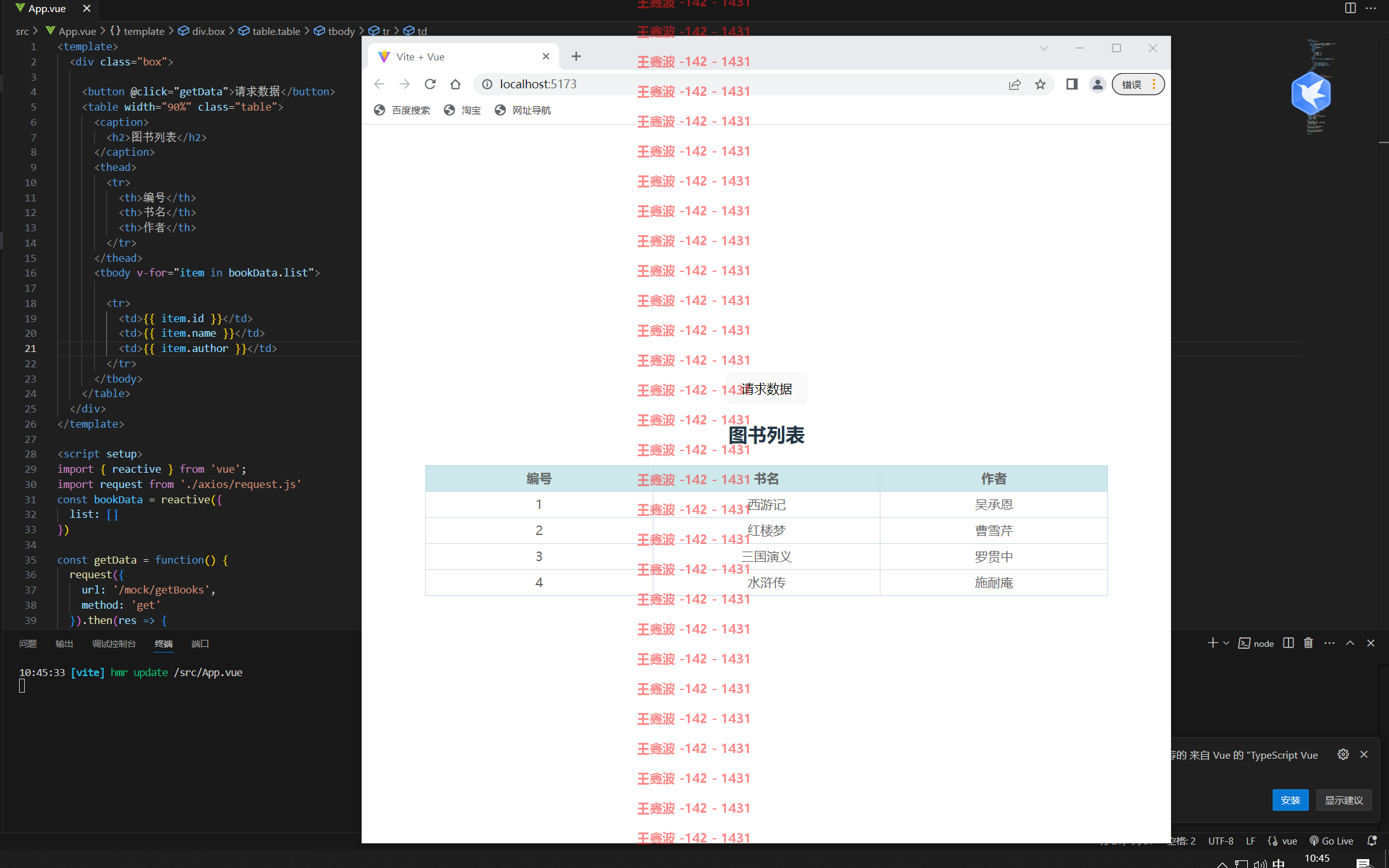Go forward in the browser
1389x868 pixels.
click(x=405, y=84)
